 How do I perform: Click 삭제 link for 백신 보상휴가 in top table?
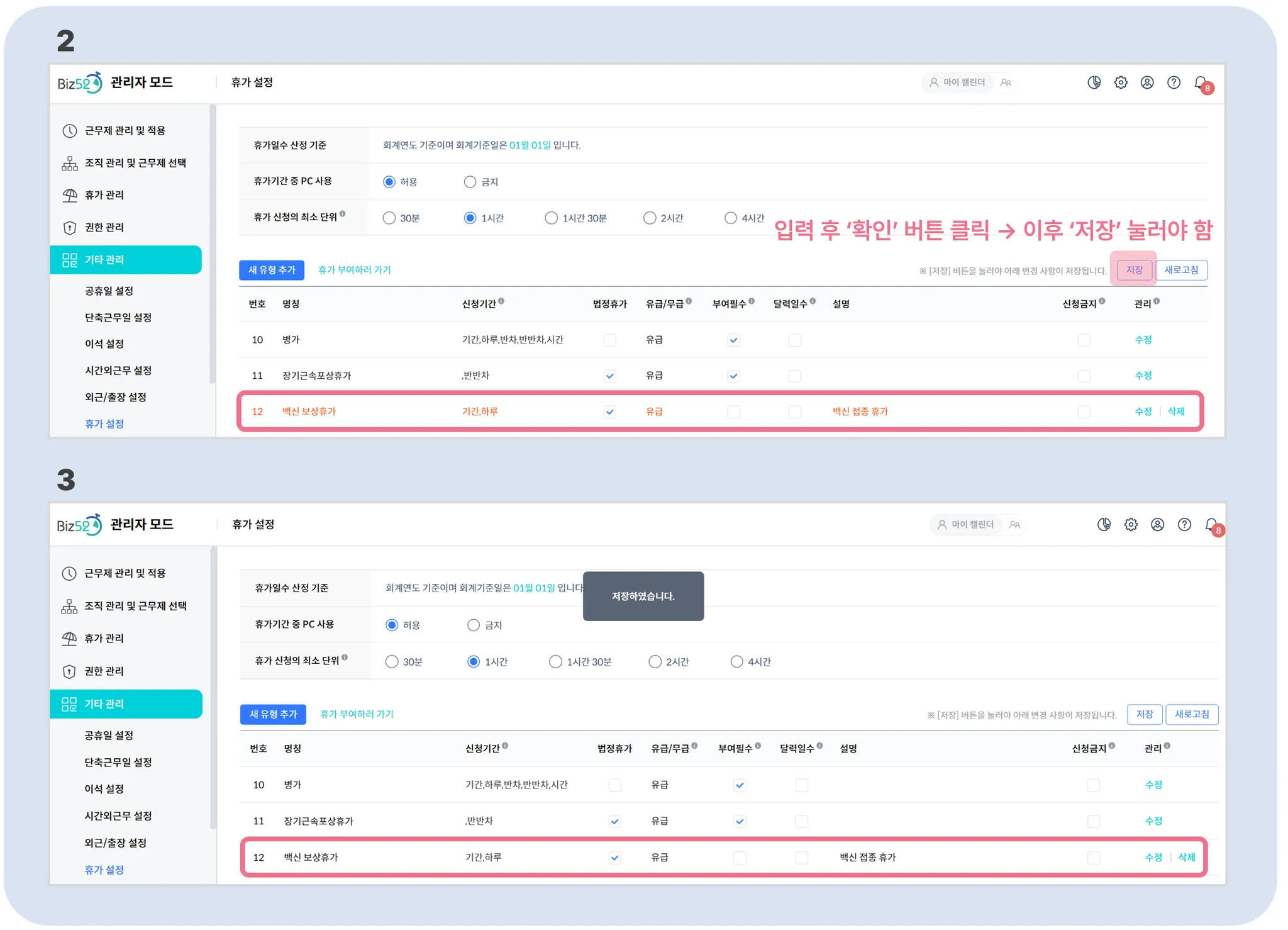click(1176, 412)
